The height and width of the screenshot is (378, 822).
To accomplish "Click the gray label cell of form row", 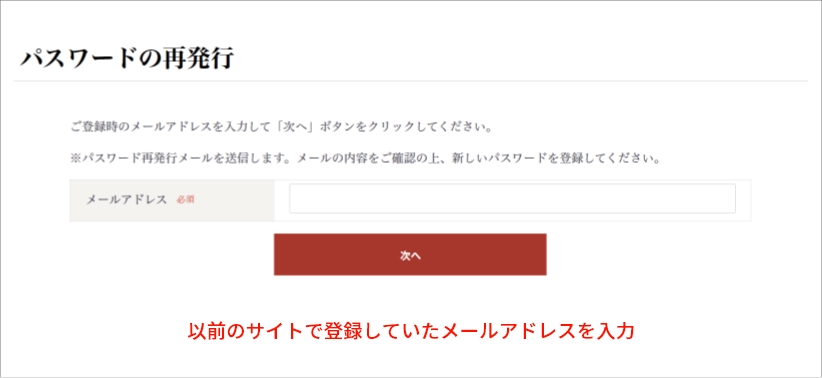I will pos(172,200).
